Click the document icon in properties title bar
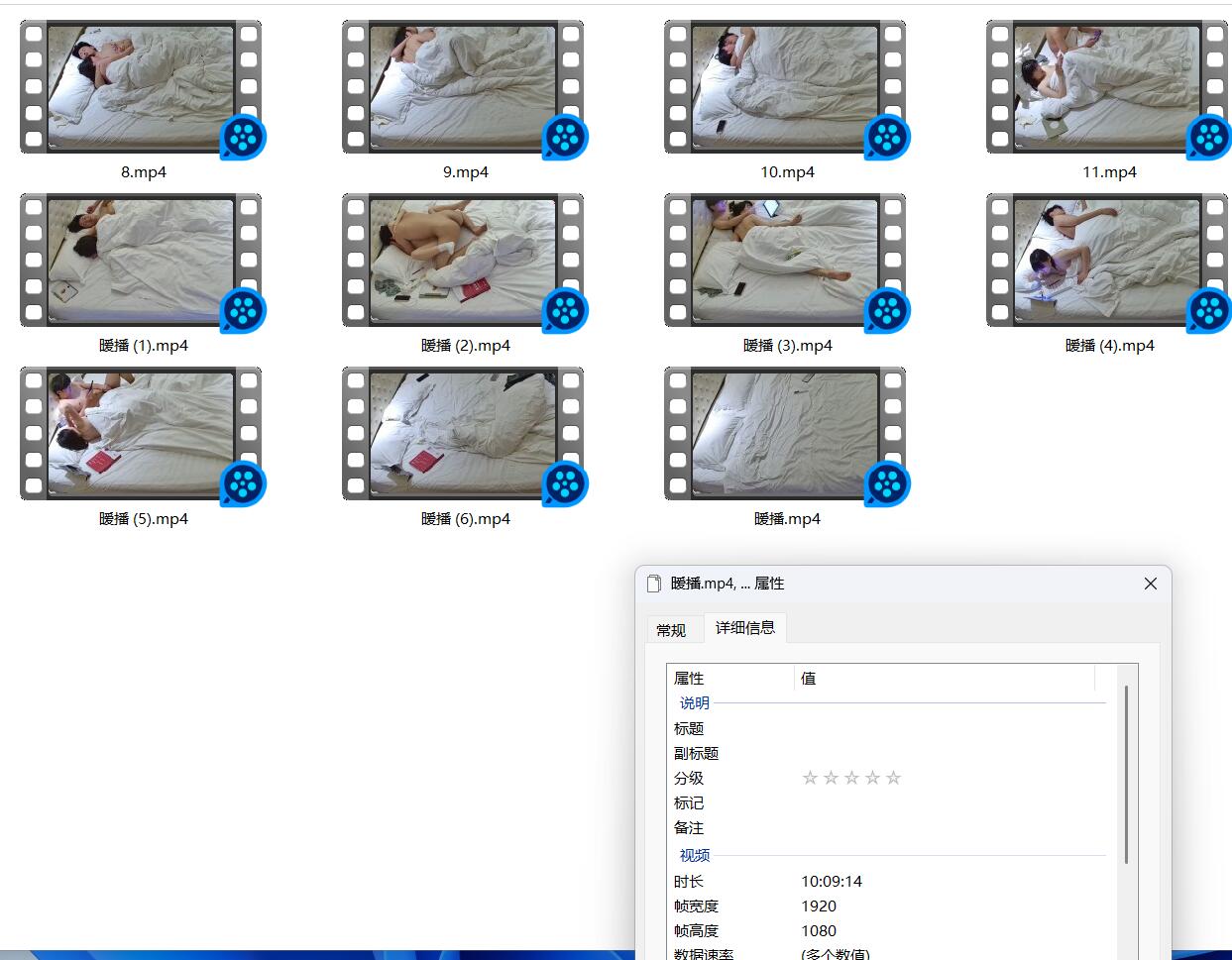Screen dimensions: 1232x960 coord(654,584)
